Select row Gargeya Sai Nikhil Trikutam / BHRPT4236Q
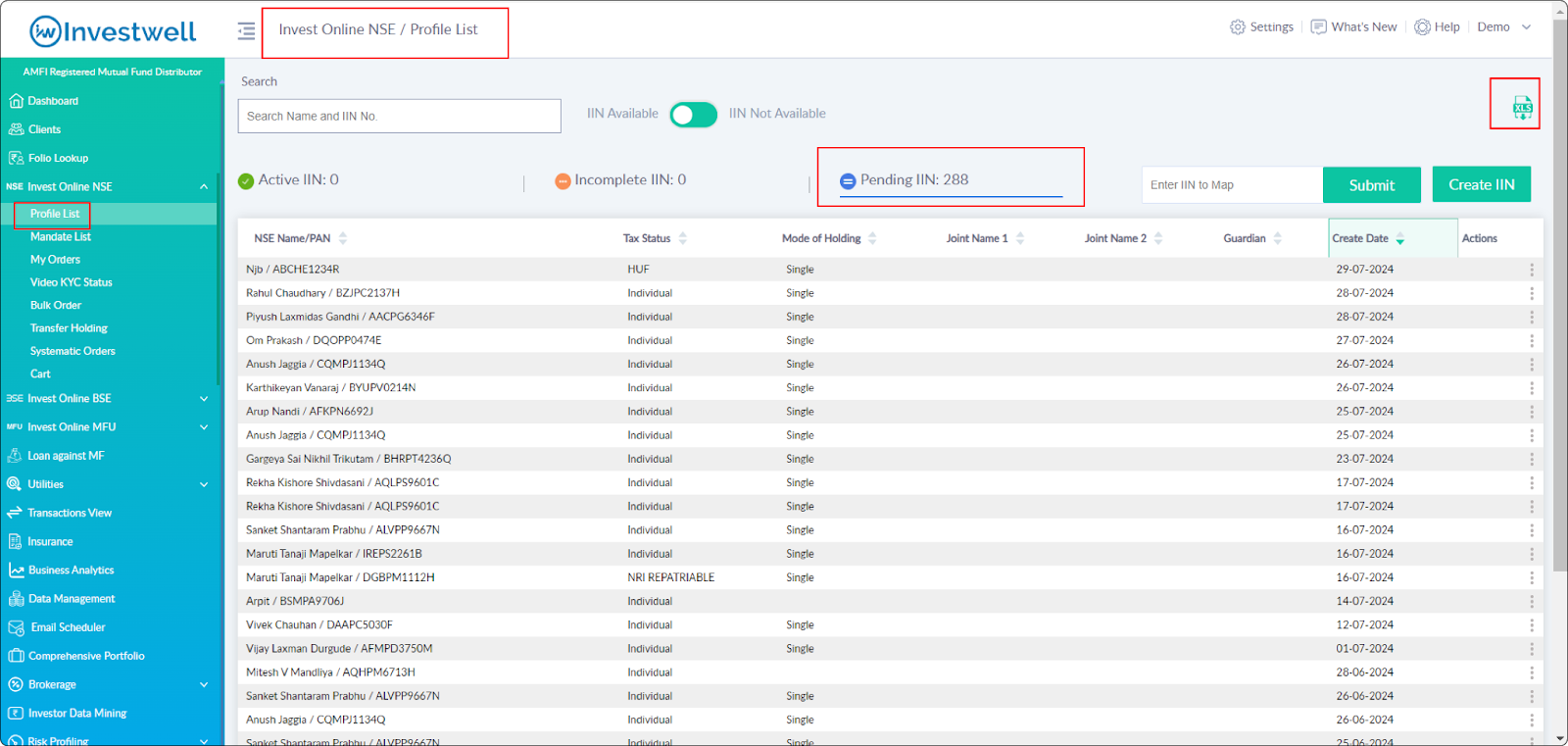 point(890,459)
